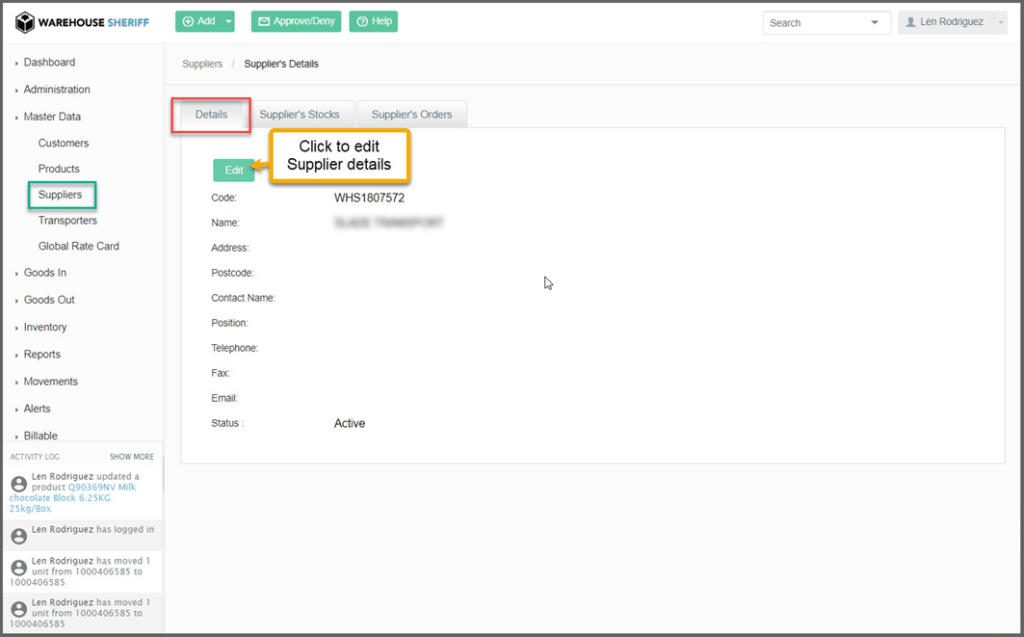1024x637 pixels.
Task: Click the Search input field
Action: pos(813,22)
